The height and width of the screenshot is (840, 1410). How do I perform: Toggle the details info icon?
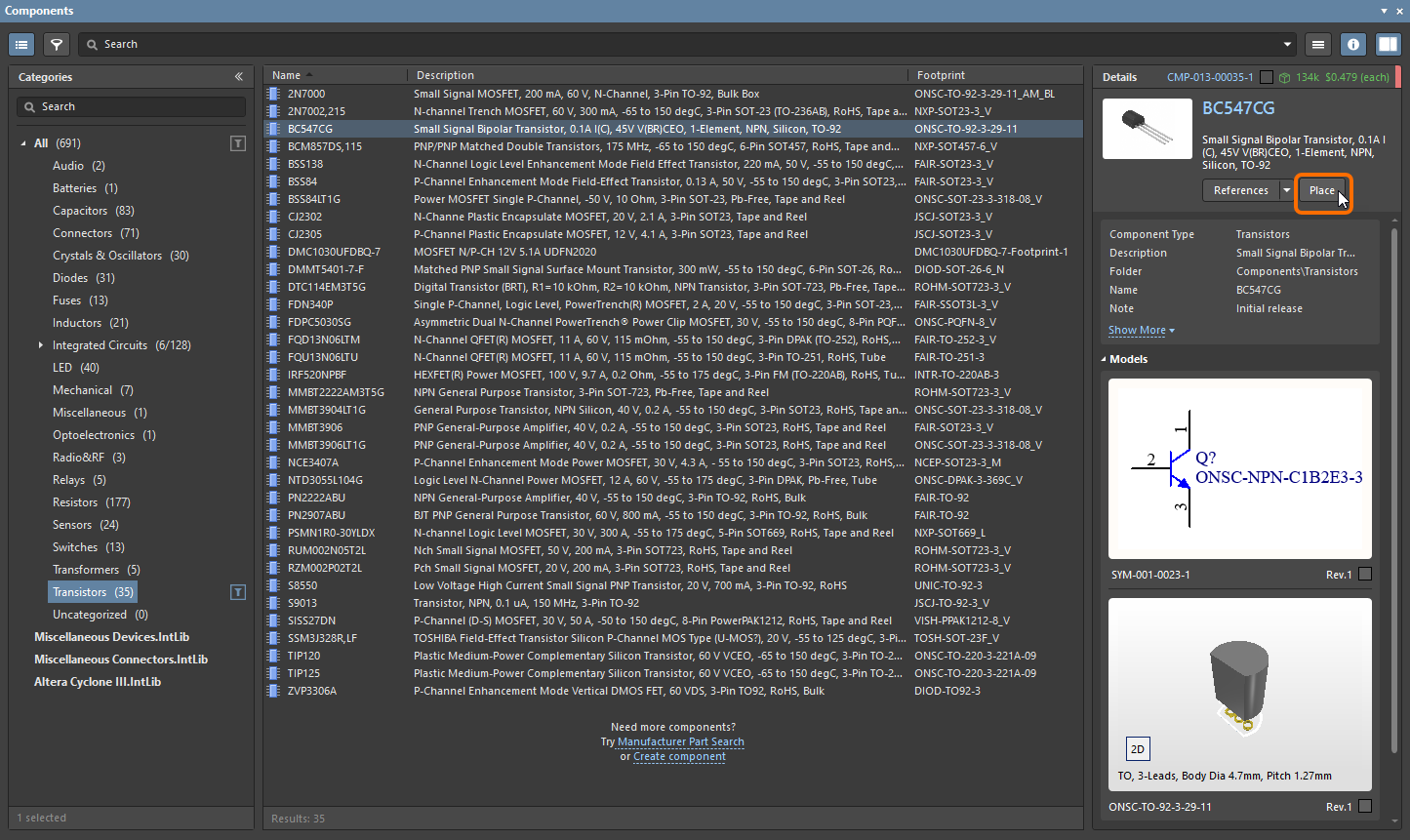pyautogui.click(x=1352, y=44)
